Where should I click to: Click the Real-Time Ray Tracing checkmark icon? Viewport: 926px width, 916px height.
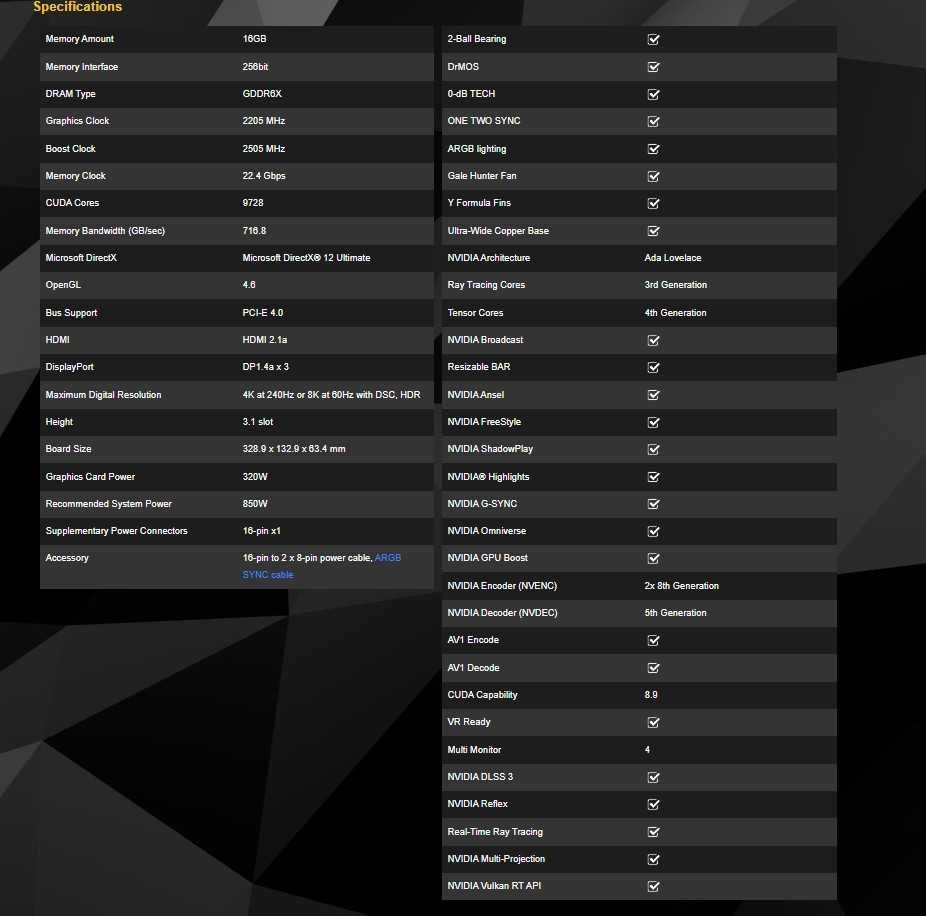click(653, 832)
